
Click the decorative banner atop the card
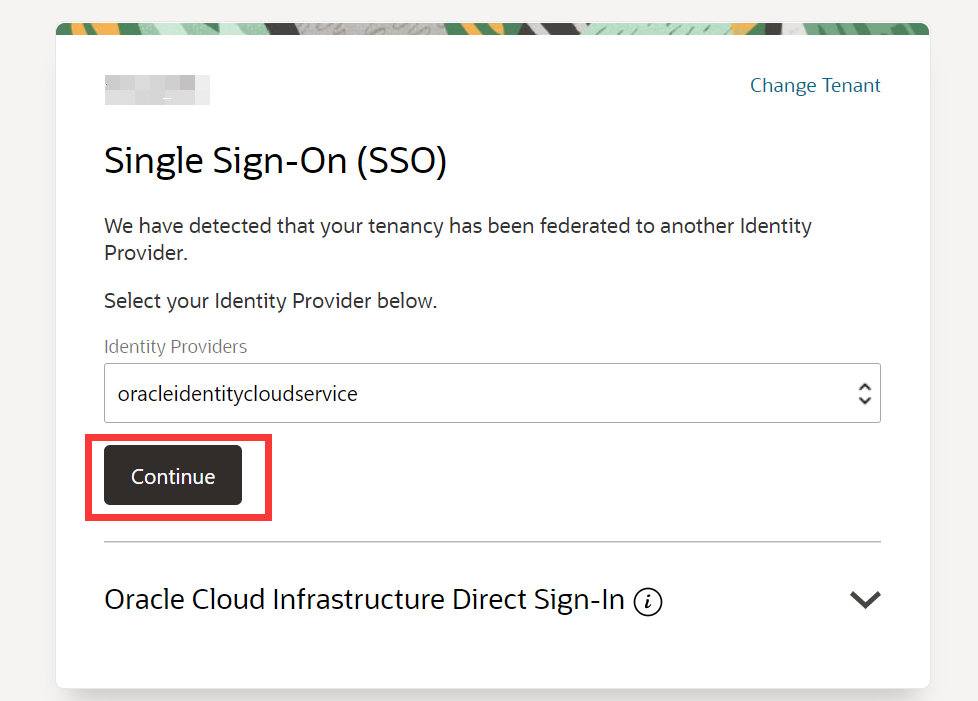coord(492,29)
